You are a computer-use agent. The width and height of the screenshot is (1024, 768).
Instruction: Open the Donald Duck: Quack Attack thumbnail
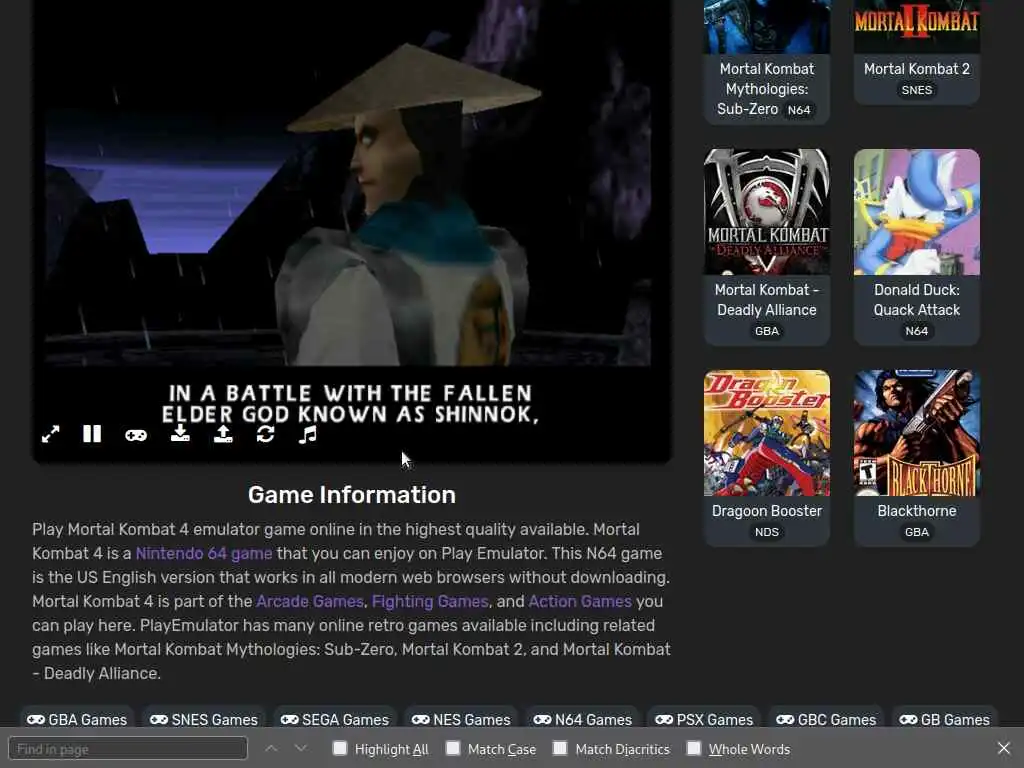point(917,212)
